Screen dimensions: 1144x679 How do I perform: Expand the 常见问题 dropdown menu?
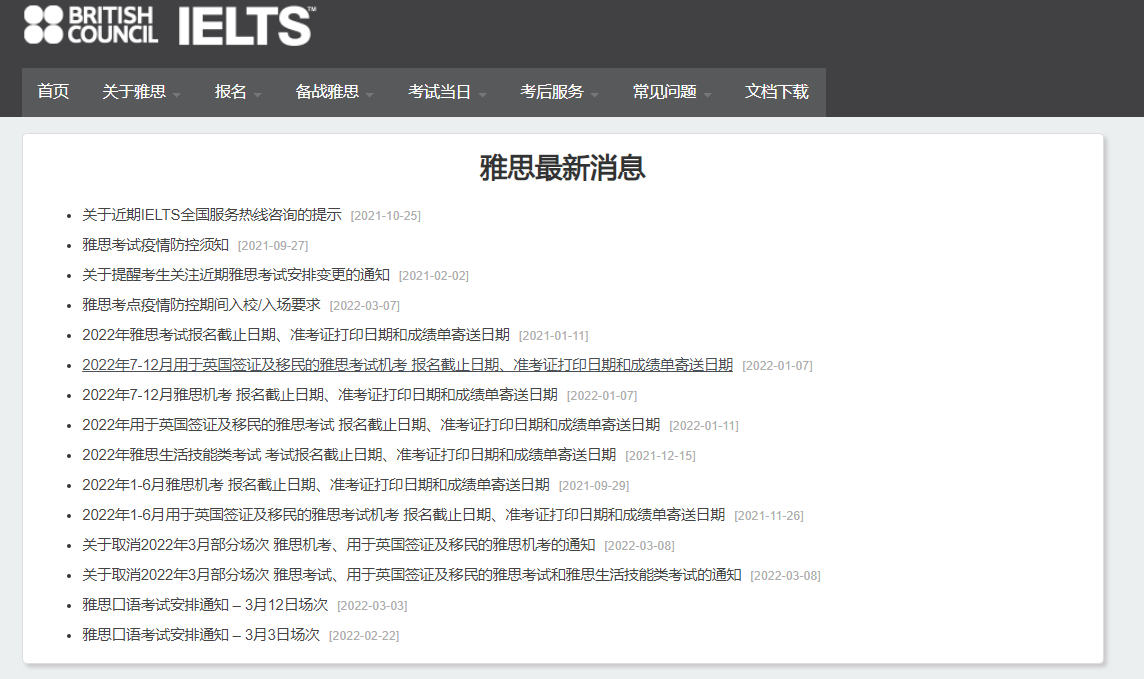pyautogui.click(x=671, y=92)
